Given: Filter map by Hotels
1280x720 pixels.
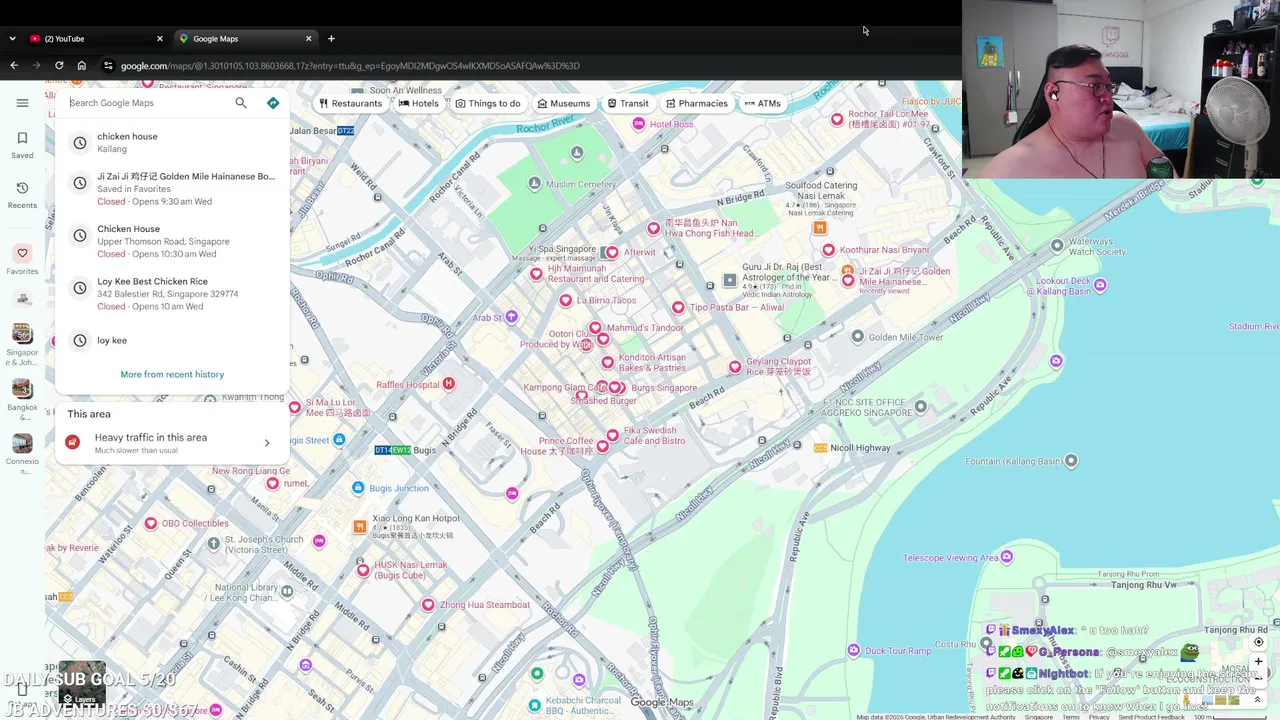Looking at the screenshot, I should (418, 103).
